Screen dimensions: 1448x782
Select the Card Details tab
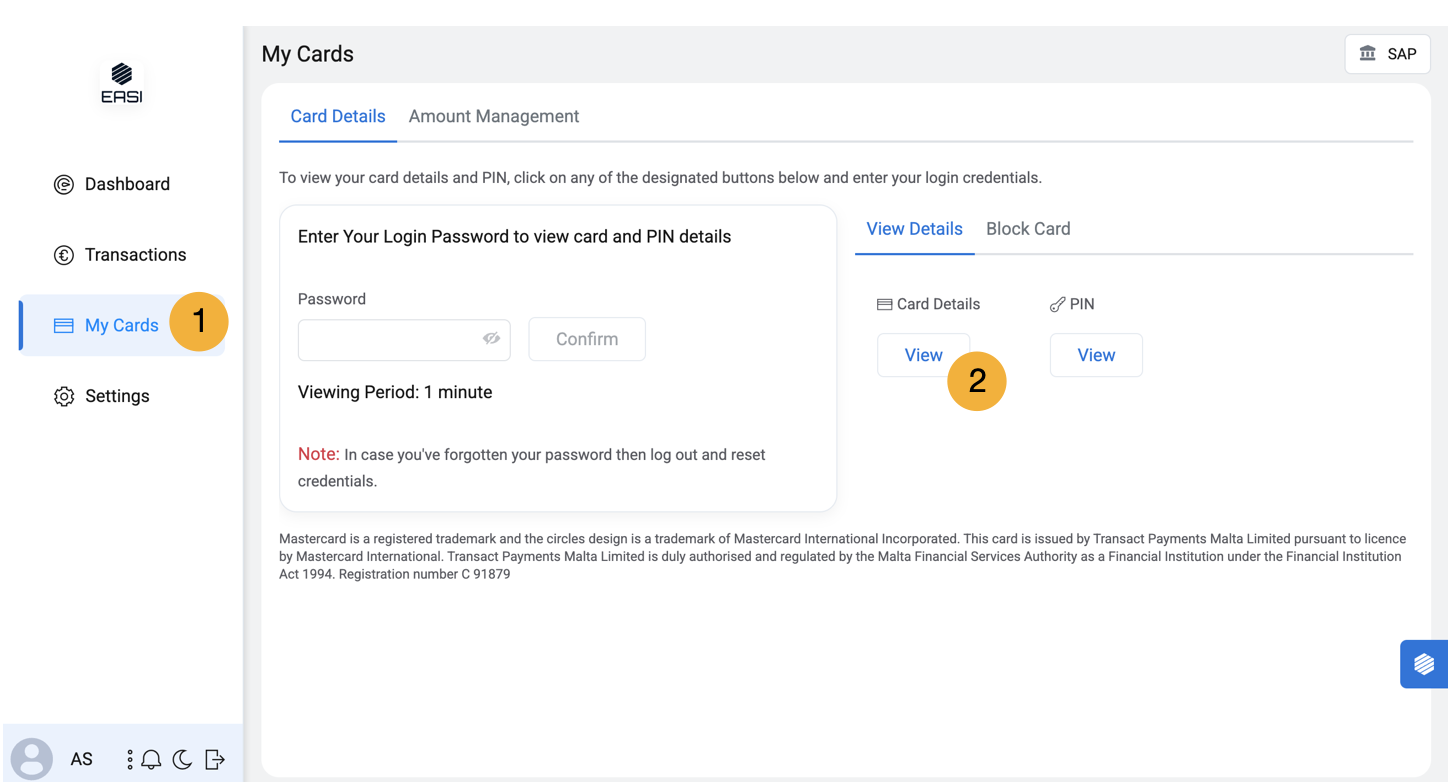coord(337,116)
